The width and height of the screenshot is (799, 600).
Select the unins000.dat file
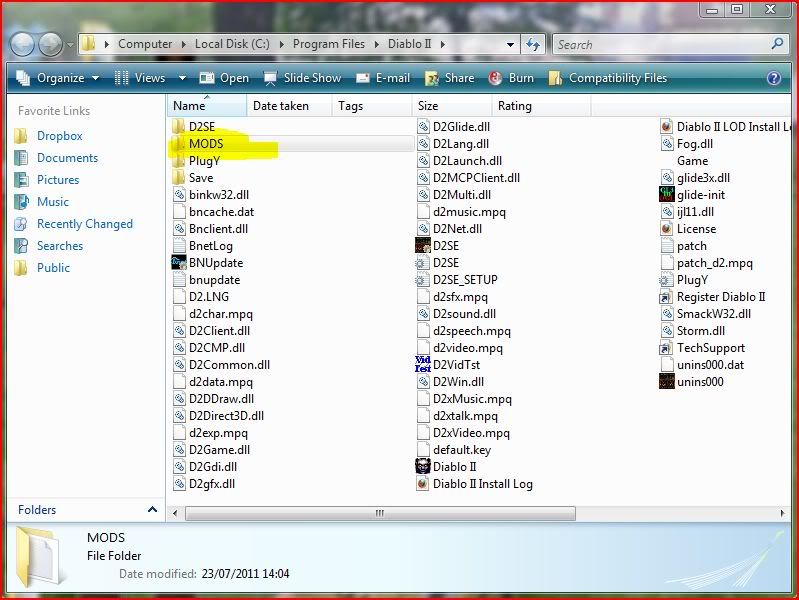click(703, 364)
